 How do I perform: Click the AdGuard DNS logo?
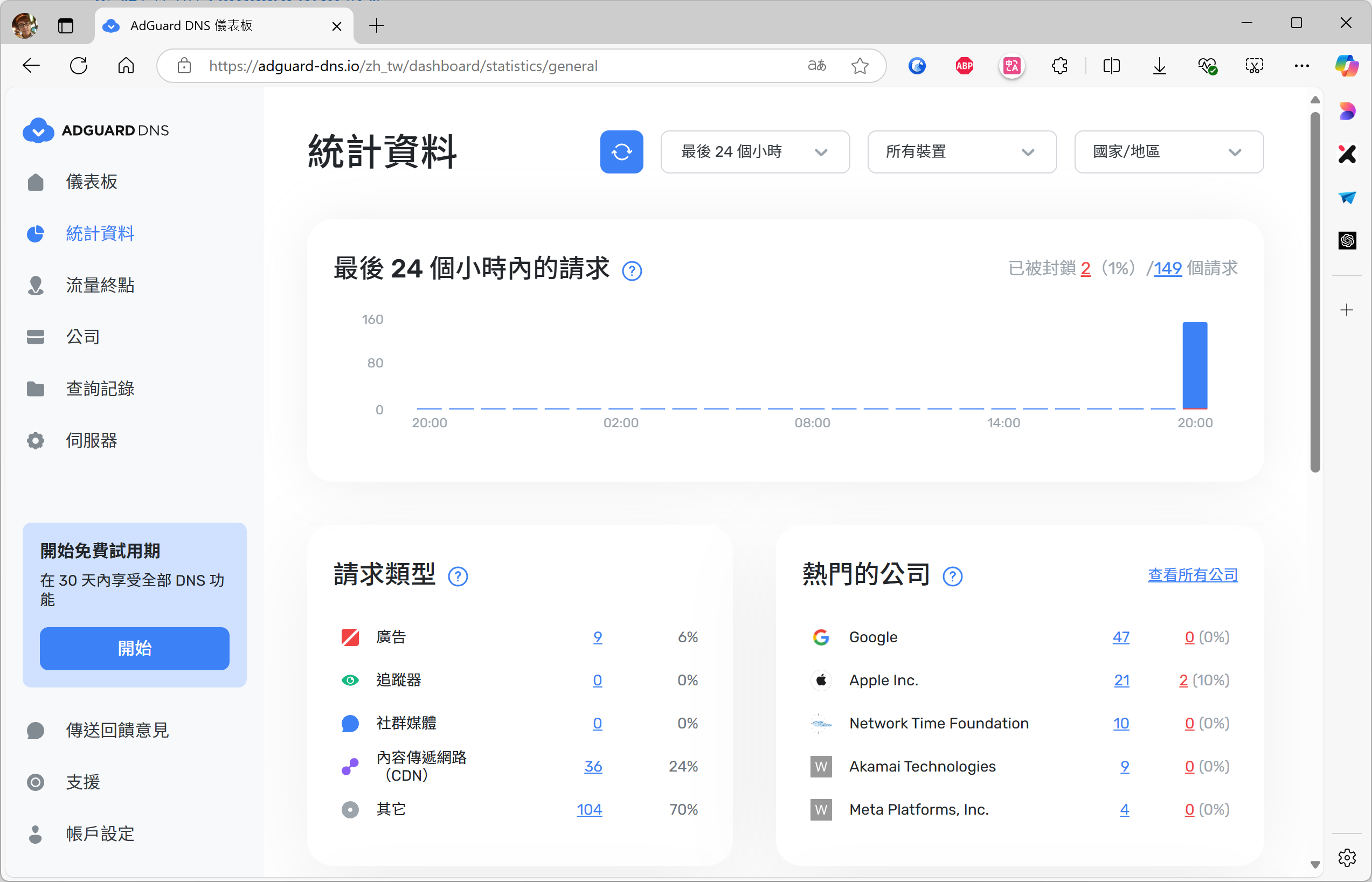(96, 130)
